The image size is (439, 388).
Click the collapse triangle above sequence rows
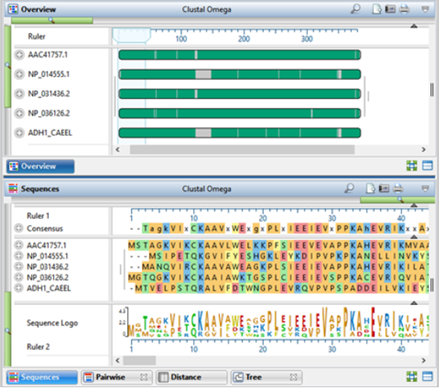pos(414,237)
